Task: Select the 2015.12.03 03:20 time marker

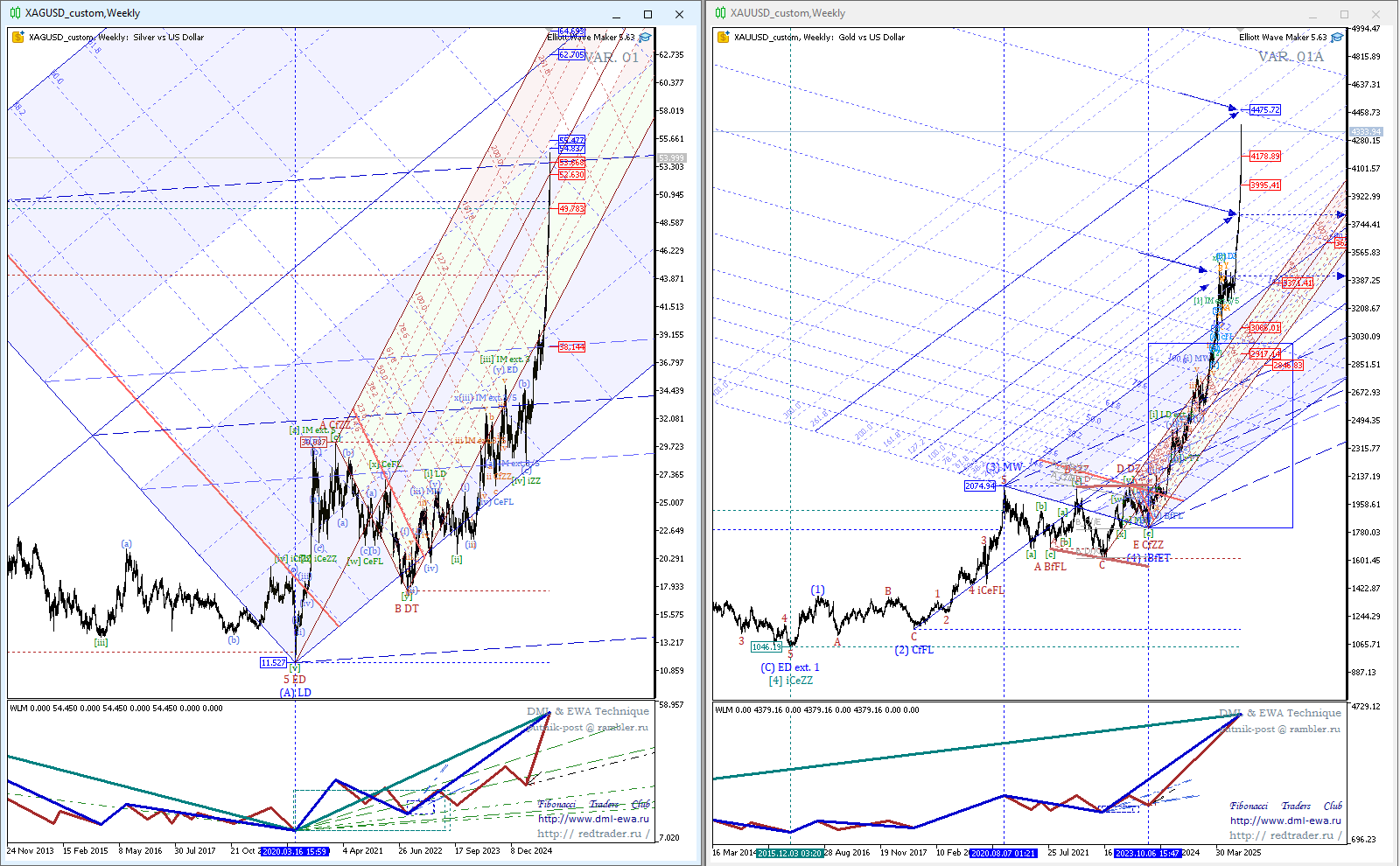Action: tap(789, 852)
